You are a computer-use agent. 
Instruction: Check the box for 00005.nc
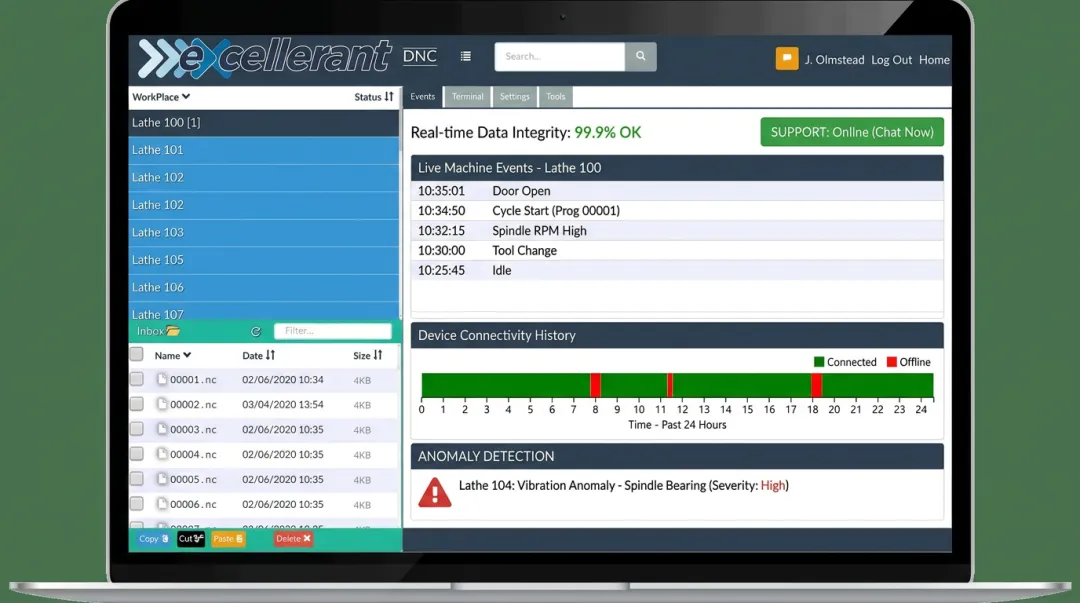click(x=136, y=478)
